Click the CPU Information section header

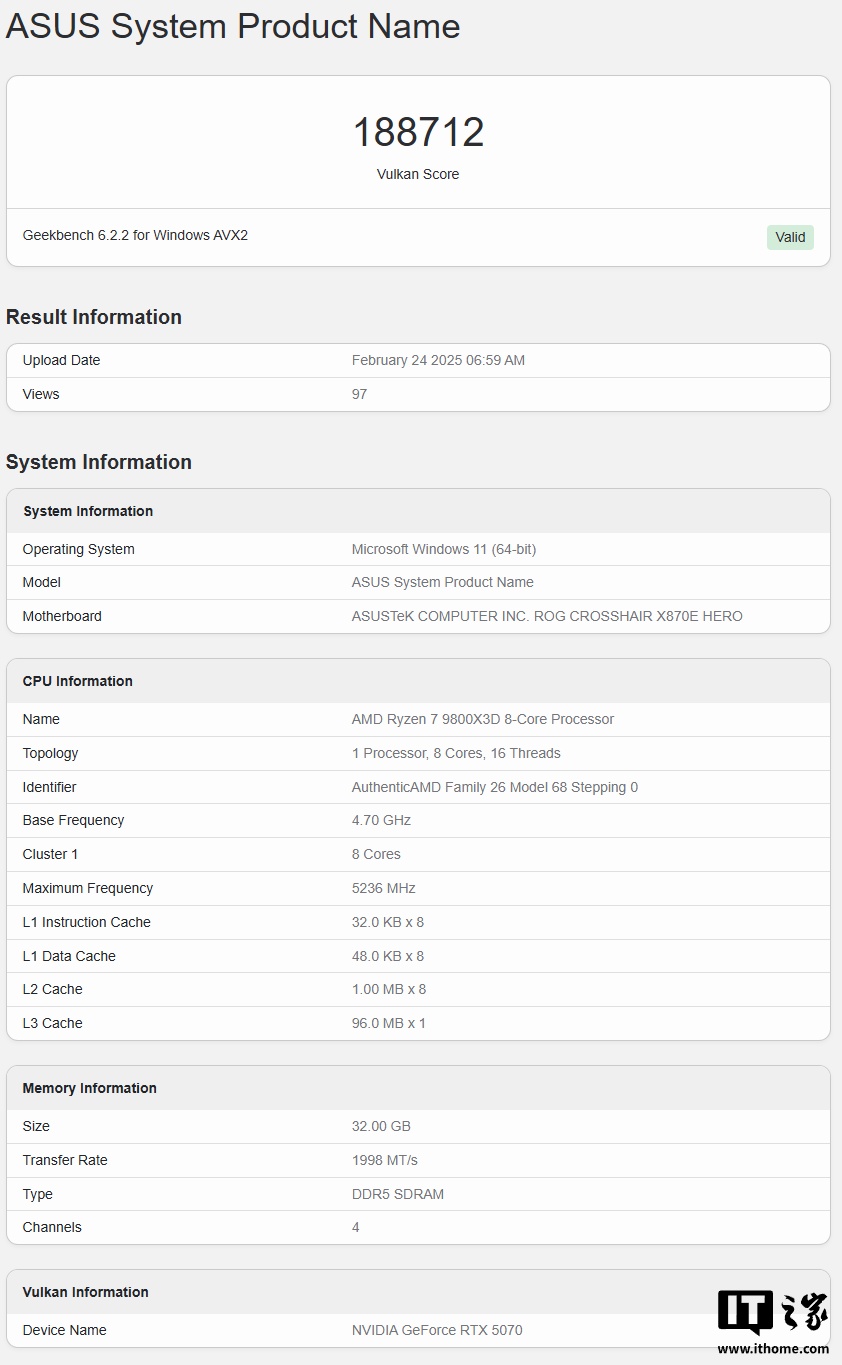[78, 681]
